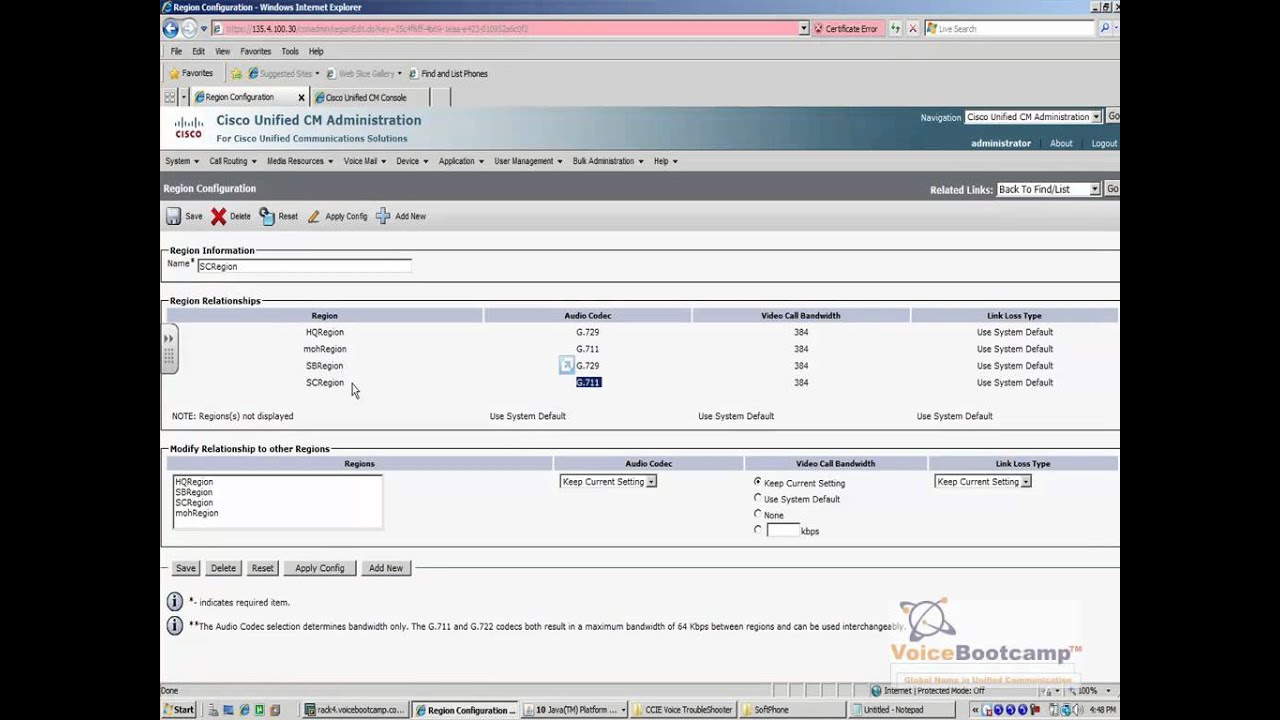1280x720 pixels.
Task: Open the Related Links dropdown
Action: (1048, 189)
